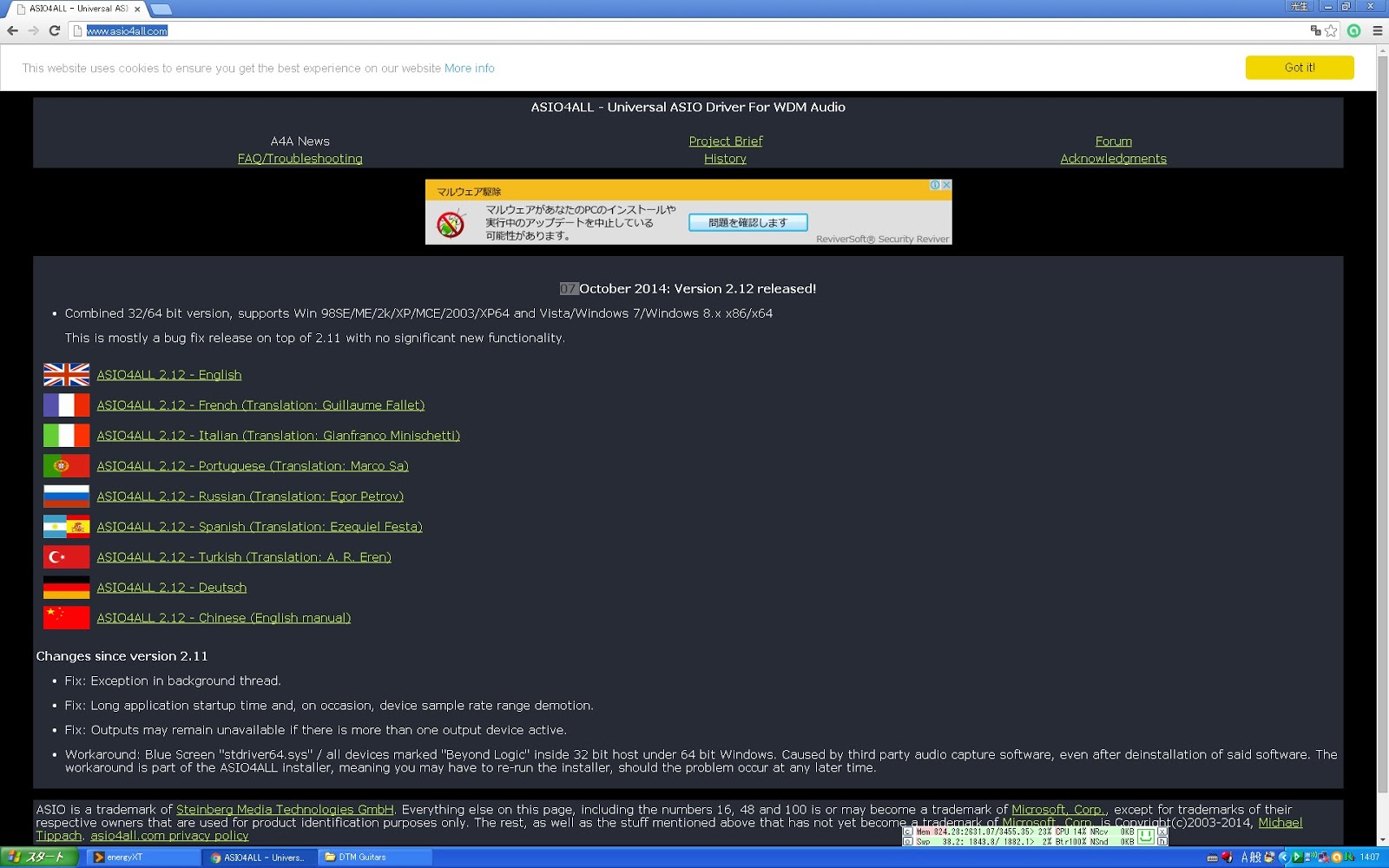Download ASIO4ALL 2.12 - French
The height and width of the screenshot is (868, 1389).
tap(260, 405)
